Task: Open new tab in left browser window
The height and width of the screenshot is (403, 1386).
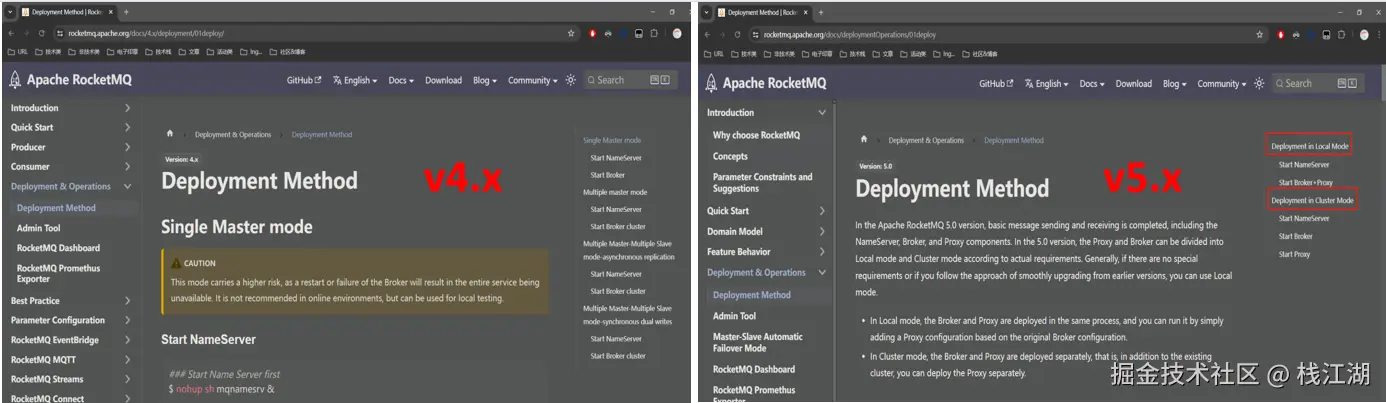Action: (x=127, y=12)
